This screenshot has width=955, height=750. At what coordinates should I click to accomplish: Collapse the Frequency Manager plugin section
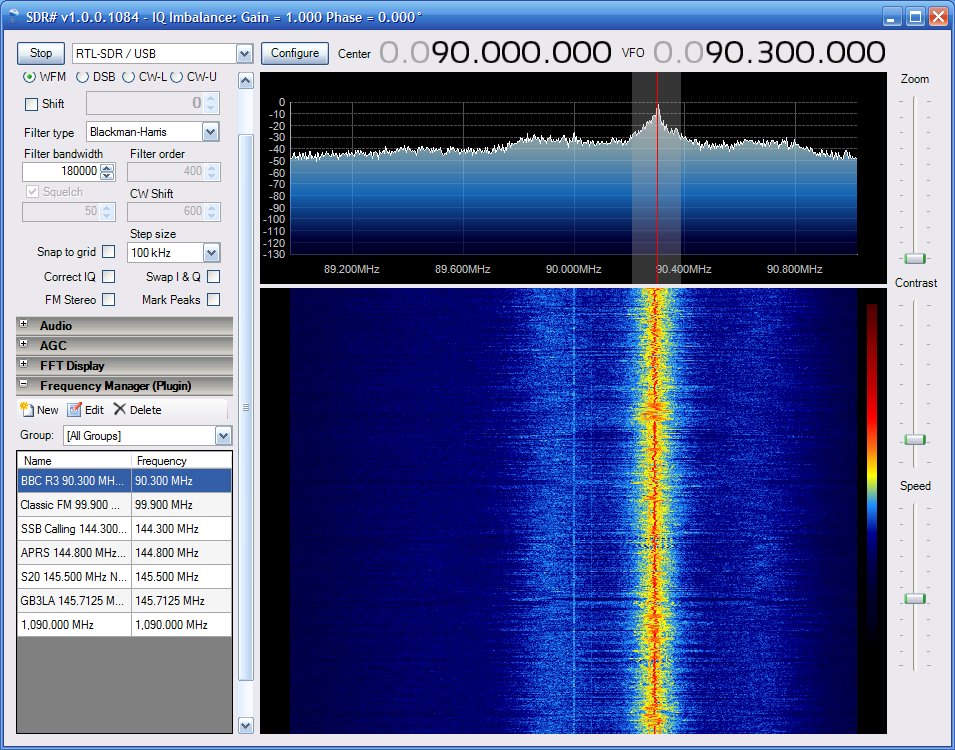coord(24,385)
